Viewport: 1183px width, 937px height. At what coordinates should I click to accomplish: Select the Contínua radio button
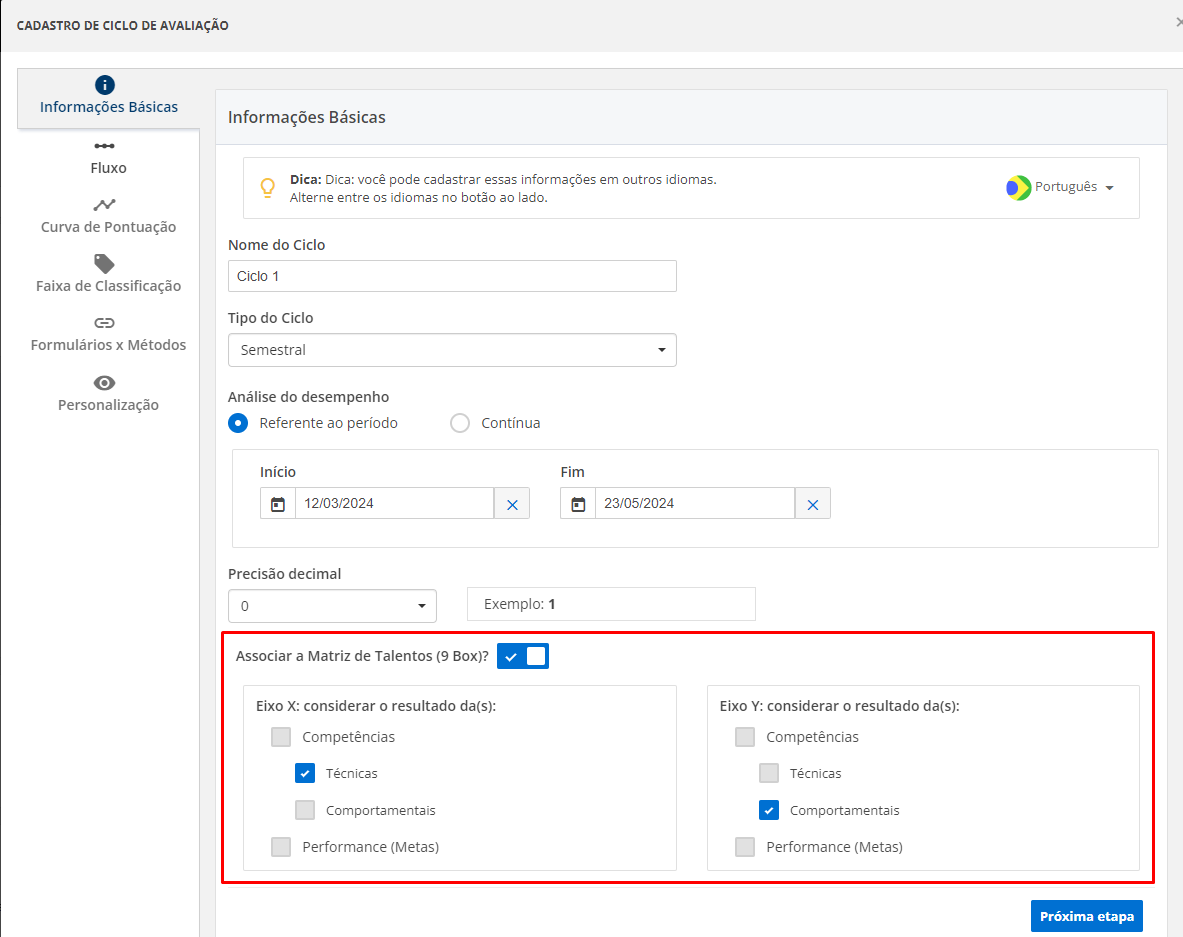click(x=460, y=423)
